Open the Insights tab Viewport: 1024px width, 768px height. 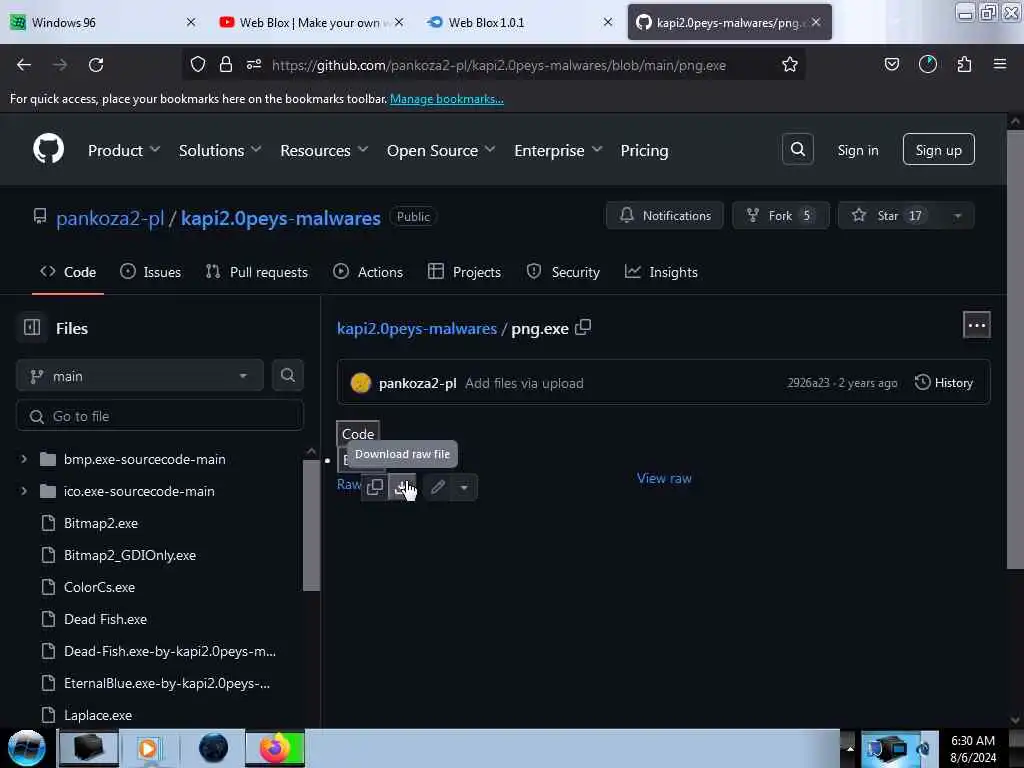click(661, 272)
